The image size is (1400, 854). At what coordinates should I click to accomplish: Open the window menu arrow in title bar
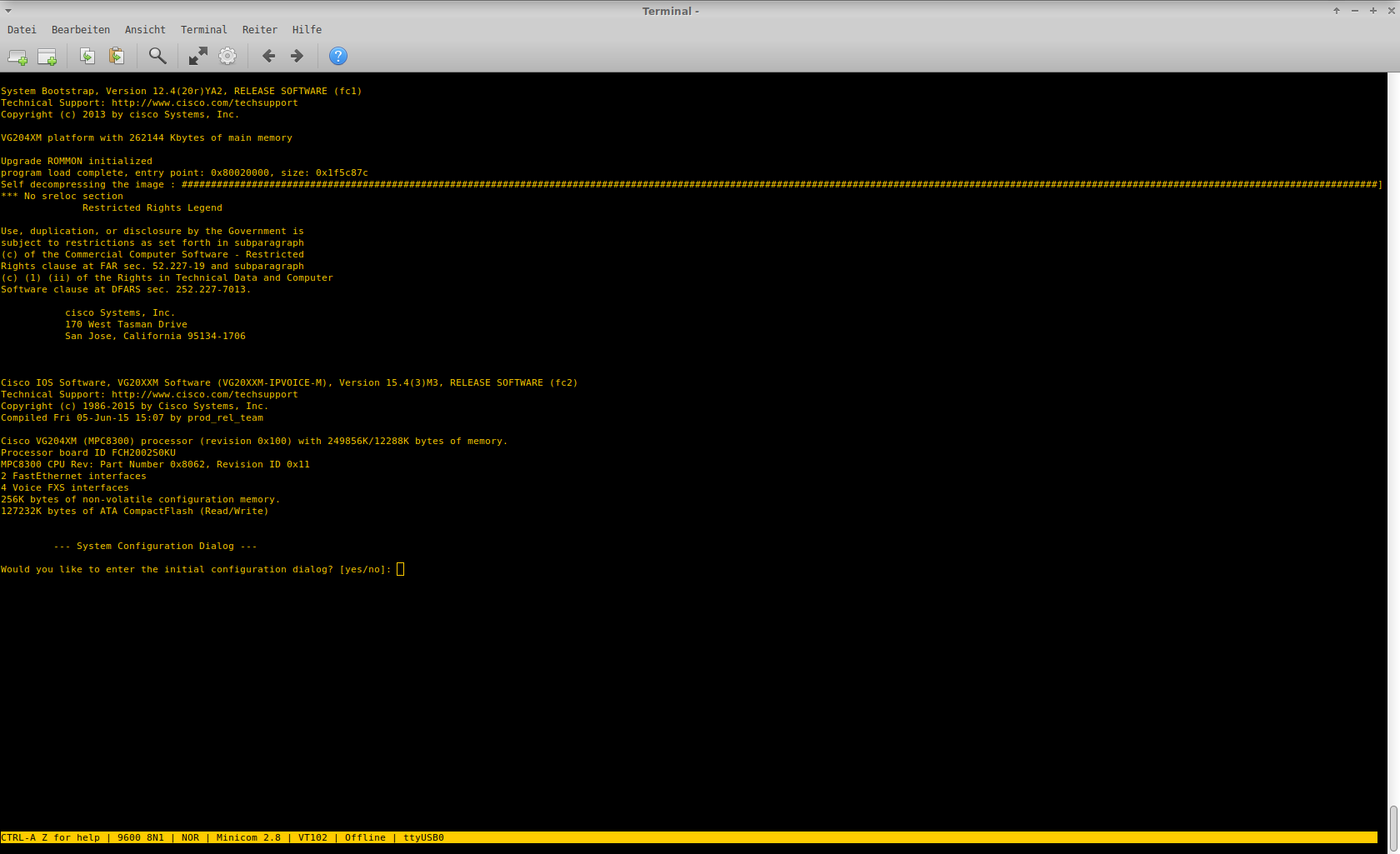tap(8, 11)
